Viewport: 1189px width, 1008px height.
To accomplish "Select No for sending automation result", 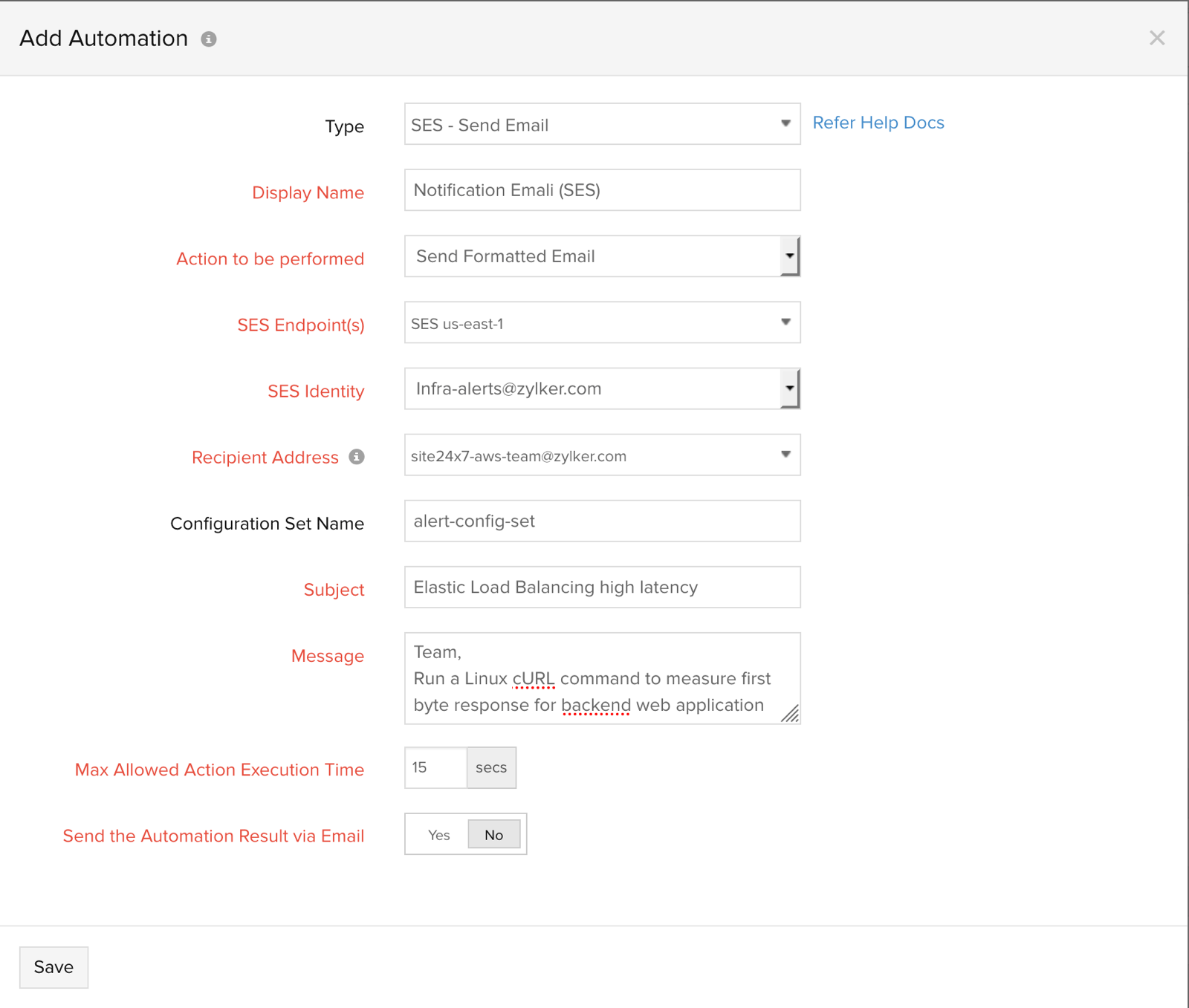I will tap(493, 835).
